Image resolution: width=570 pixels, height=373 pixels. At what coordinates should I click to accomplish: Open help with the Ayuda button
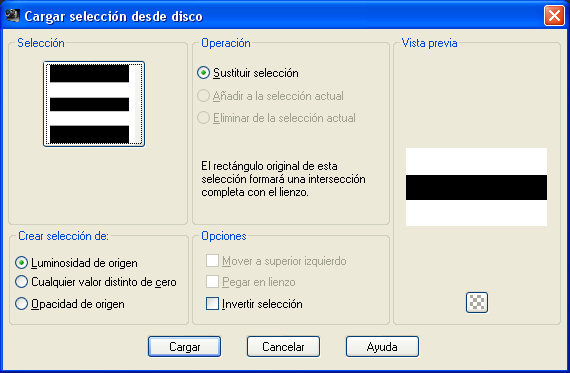click(x=382, y=346)
